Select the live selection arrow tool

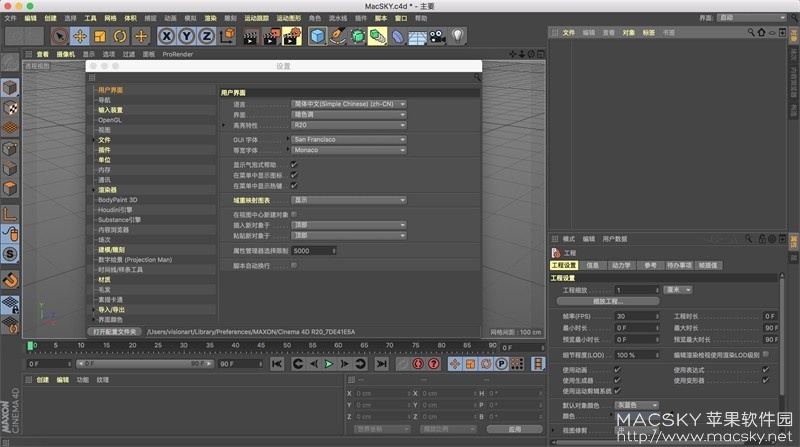(60, 36)
